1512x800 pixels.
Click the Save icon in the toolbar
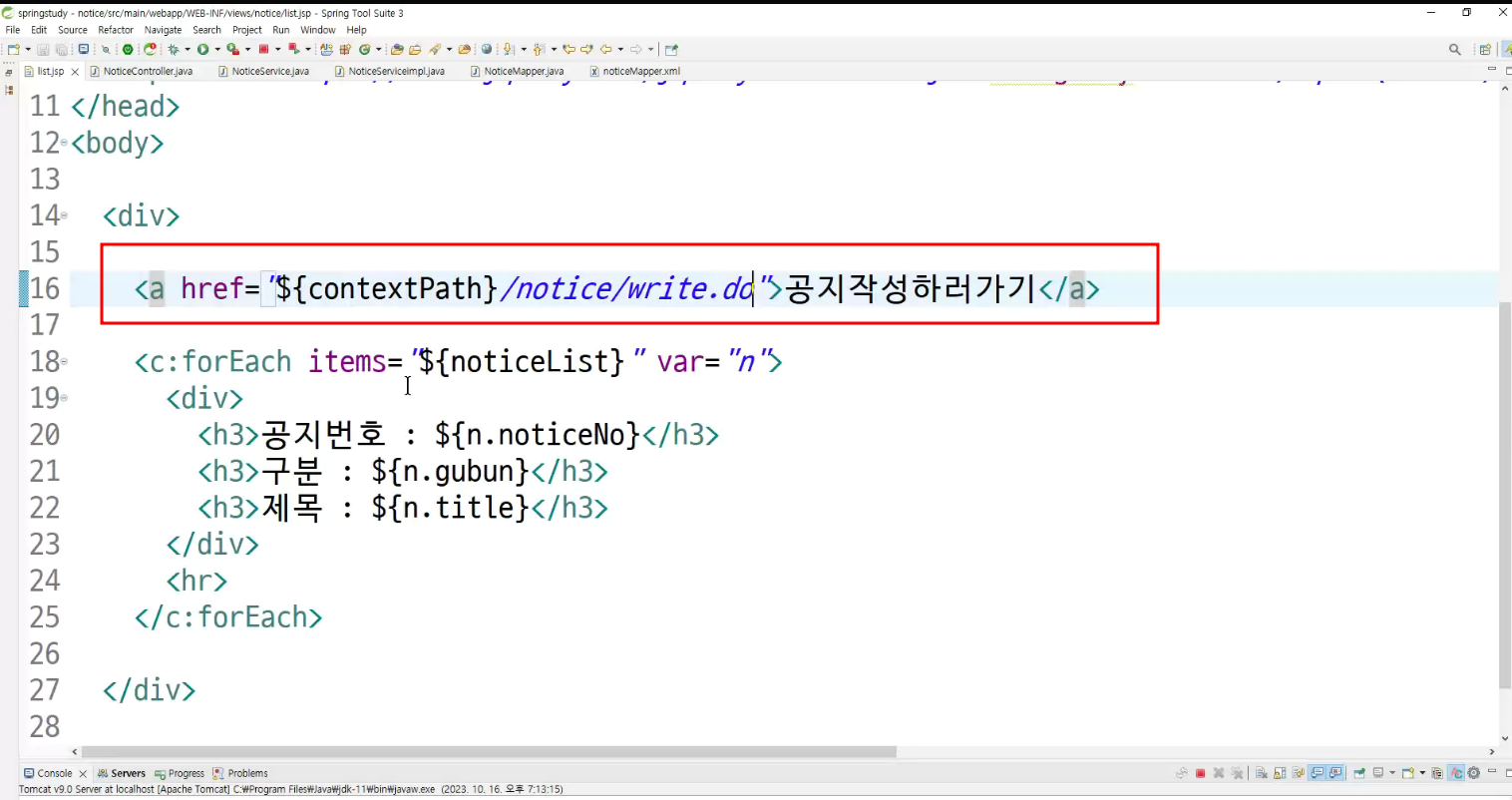tap(43, 49)
